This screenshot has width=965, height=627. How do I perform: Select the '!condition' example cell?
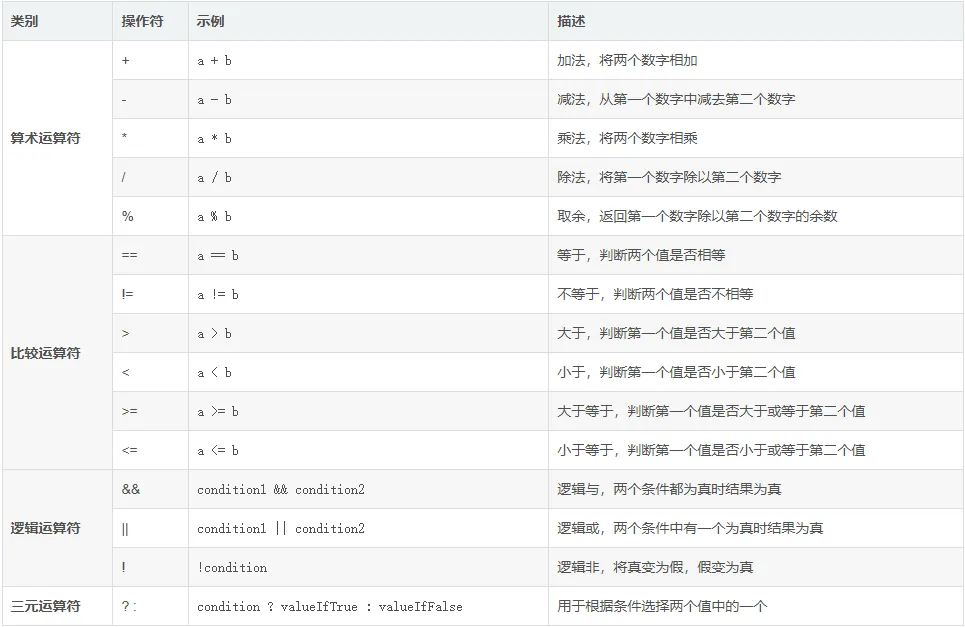coord(232,568)
